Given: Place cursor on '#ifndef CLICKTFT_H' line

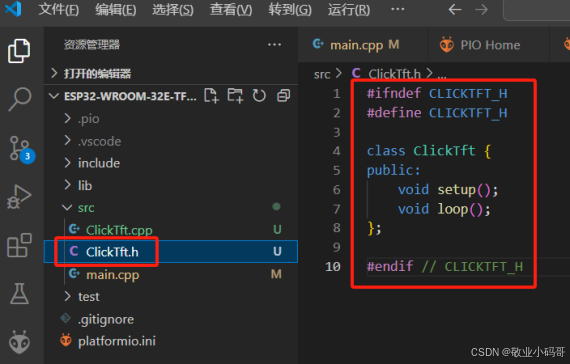Looking at the screenshot, I should (437, 94).
